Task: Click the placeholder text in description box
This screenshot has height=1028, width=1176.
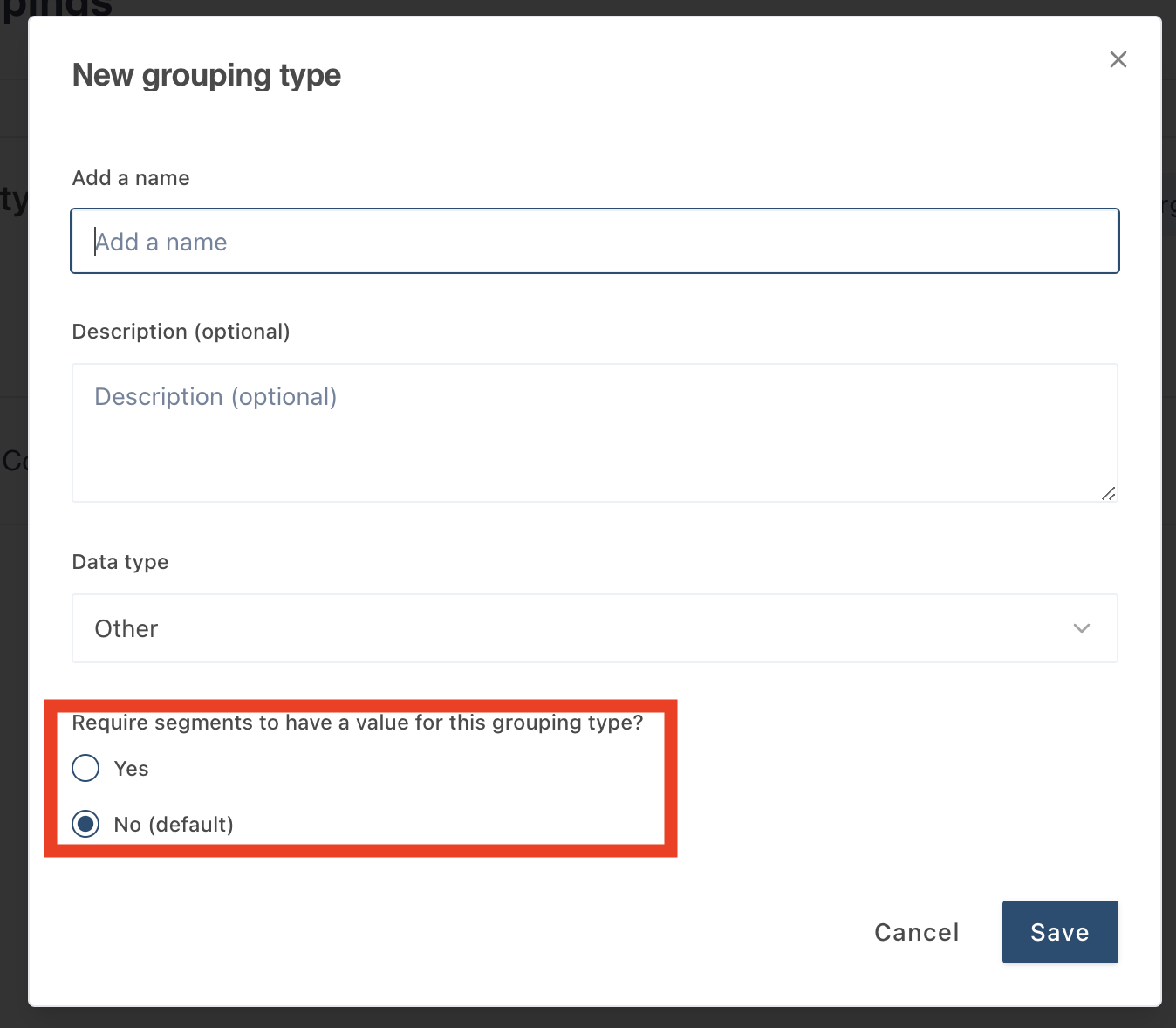Action: (215, 397)
